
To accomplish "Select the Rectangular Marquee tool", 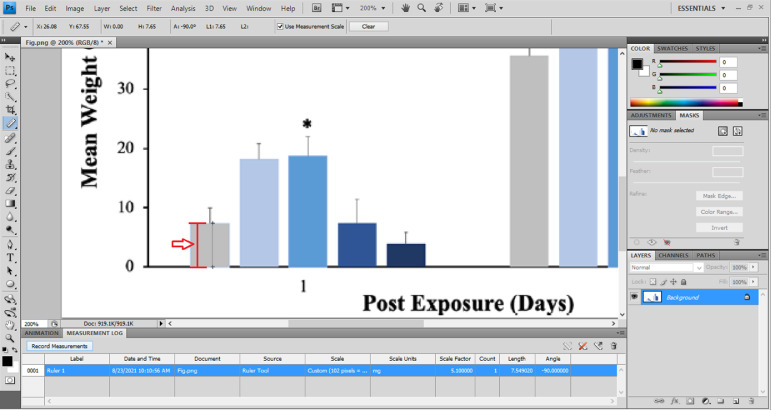I will click(10, 71).
